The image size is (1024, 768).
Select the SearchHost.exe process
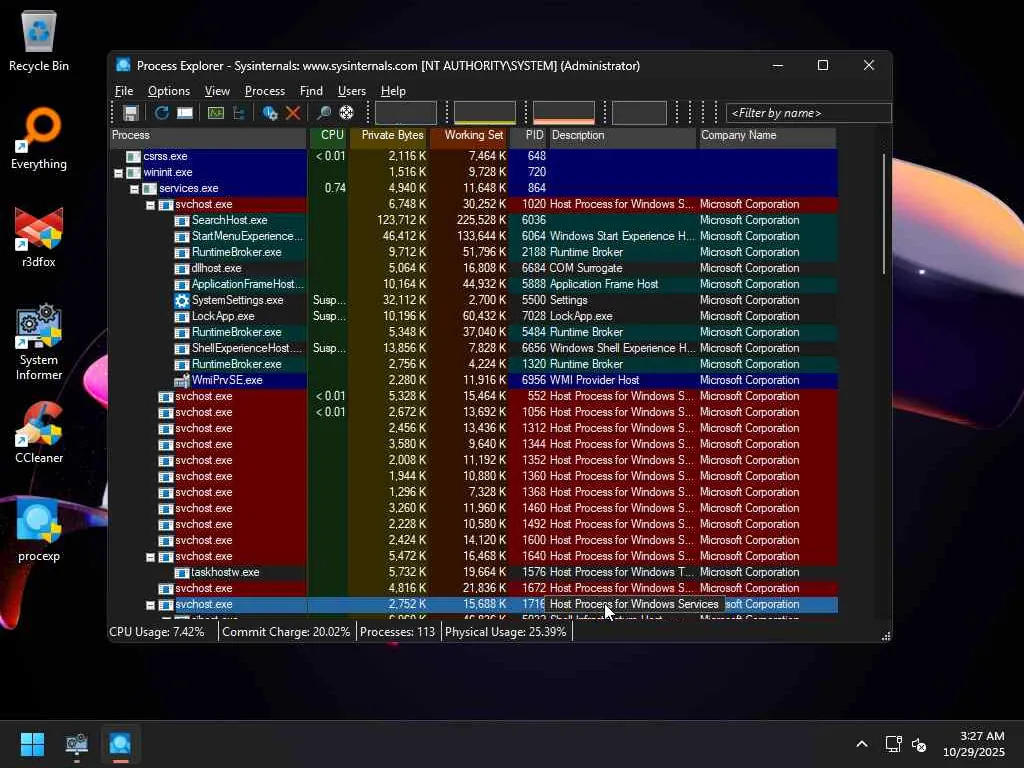473,220
